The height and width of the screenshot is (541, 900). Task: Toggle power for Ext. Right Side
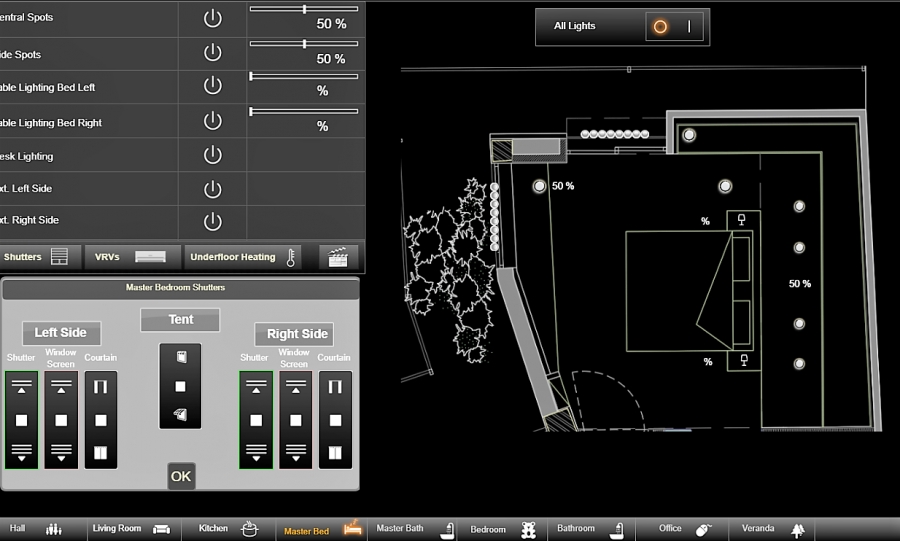click(x=212, y=221)
